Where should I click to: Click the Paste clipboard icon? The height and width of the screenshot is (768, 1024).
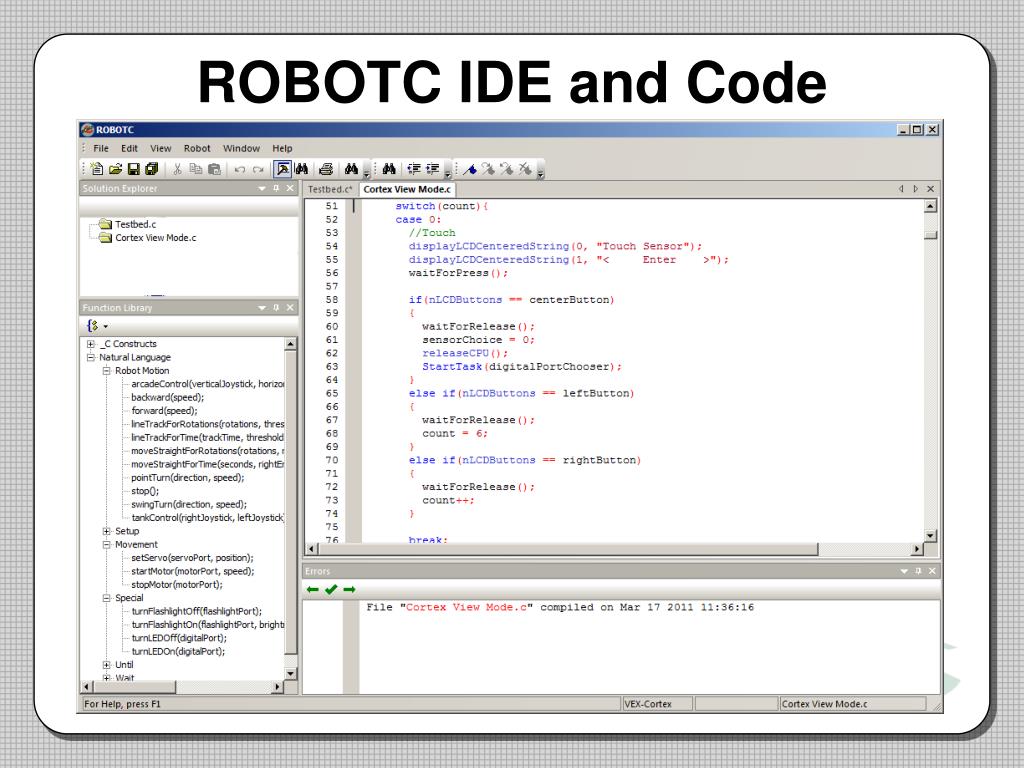(x=214, y=169)
